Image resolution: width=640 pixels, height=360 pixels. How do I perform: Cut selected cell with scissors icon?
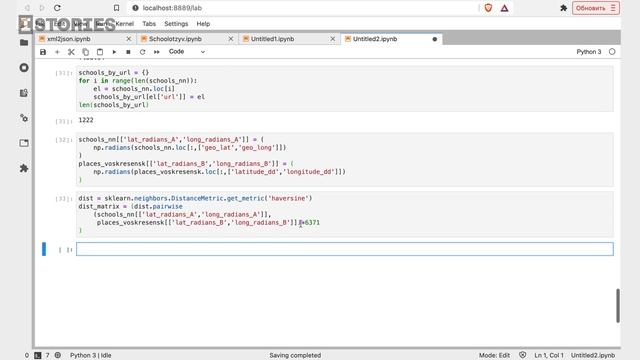[x=71, y=52]
